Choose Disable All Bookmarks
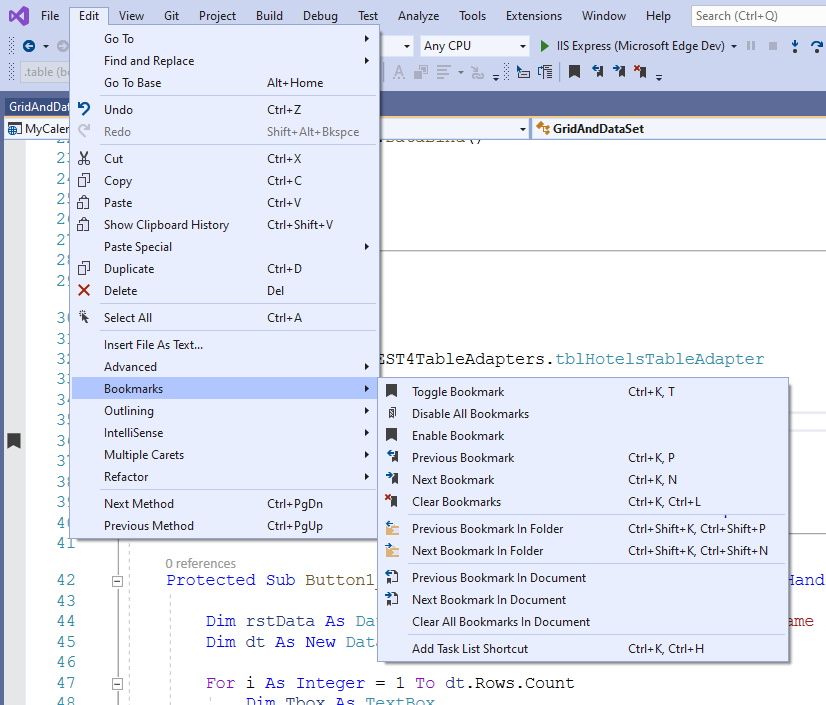826x705 pixels. [x=583, y=414]
